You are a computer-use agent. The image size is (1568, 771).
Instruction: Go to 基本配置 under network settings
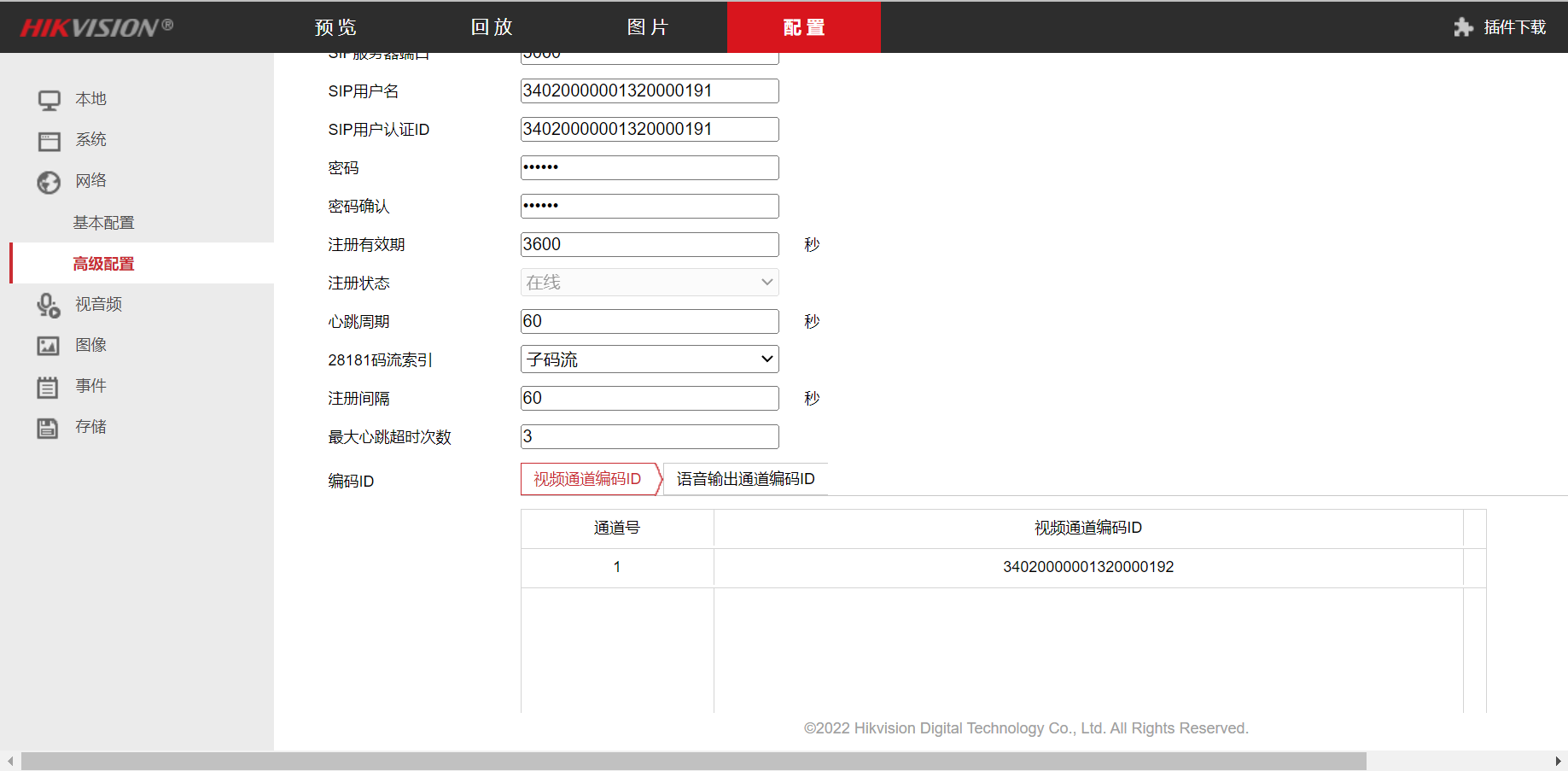[x=103, y=222]
